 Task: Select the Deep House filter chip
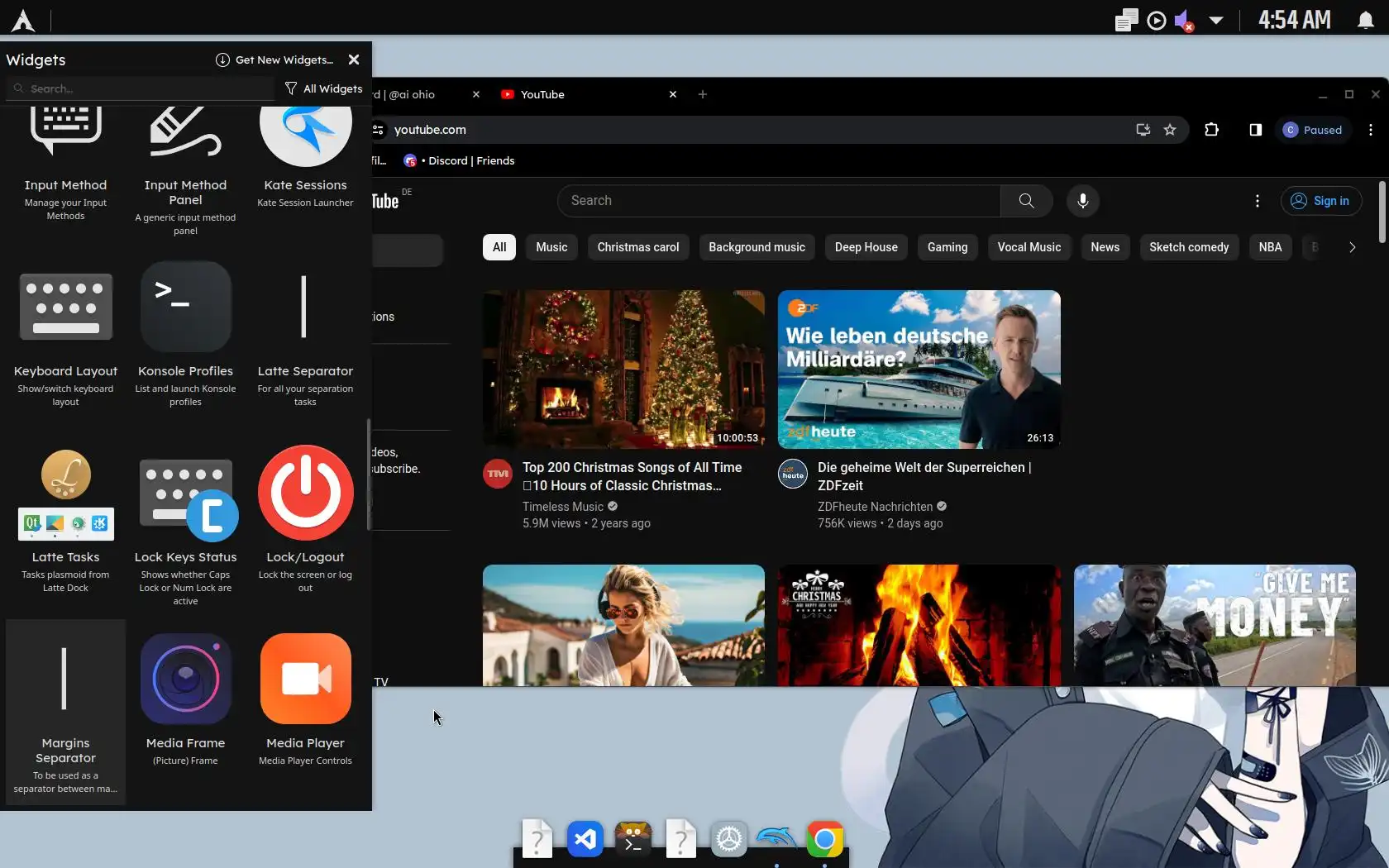(x=866, y=247)
